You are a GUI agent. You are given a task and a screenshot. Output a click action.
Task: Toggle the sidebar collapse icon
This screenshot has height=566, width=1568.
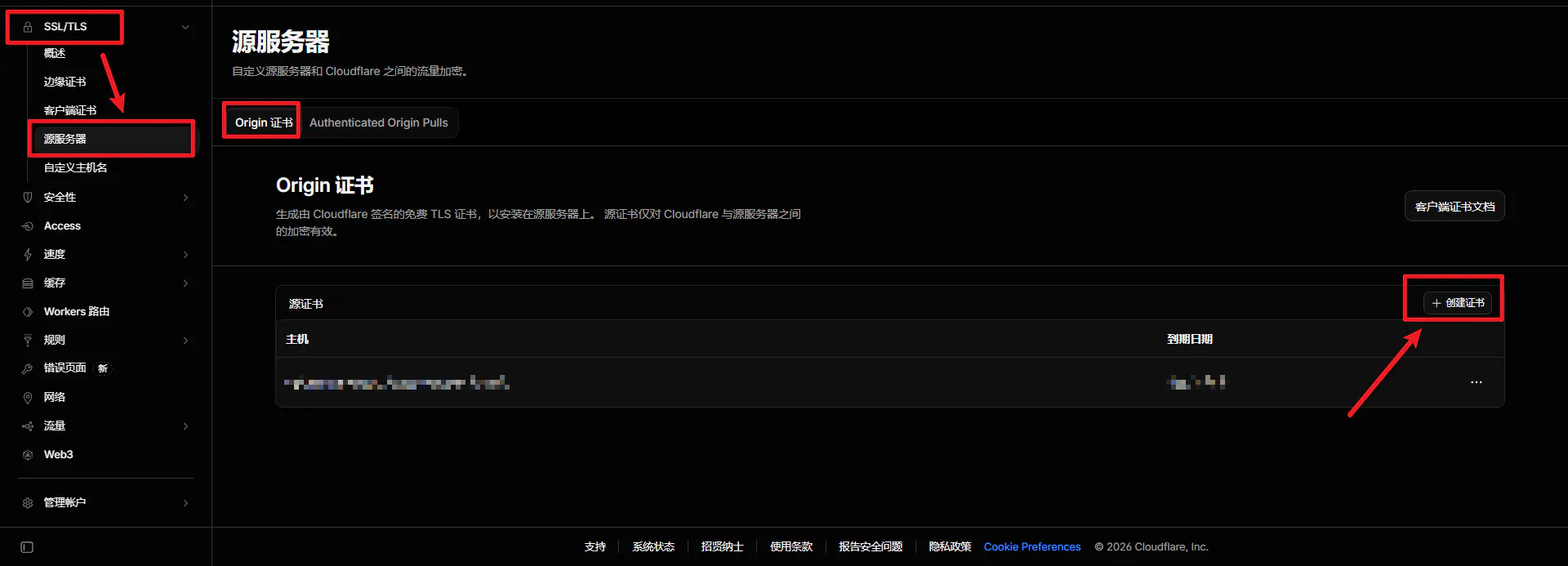[27, 547]
